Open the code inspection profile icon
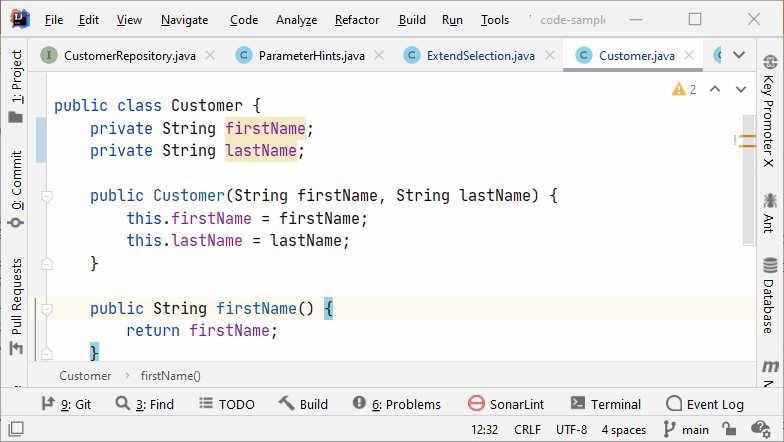The image size is (784, 442). [x=760, y=428]
